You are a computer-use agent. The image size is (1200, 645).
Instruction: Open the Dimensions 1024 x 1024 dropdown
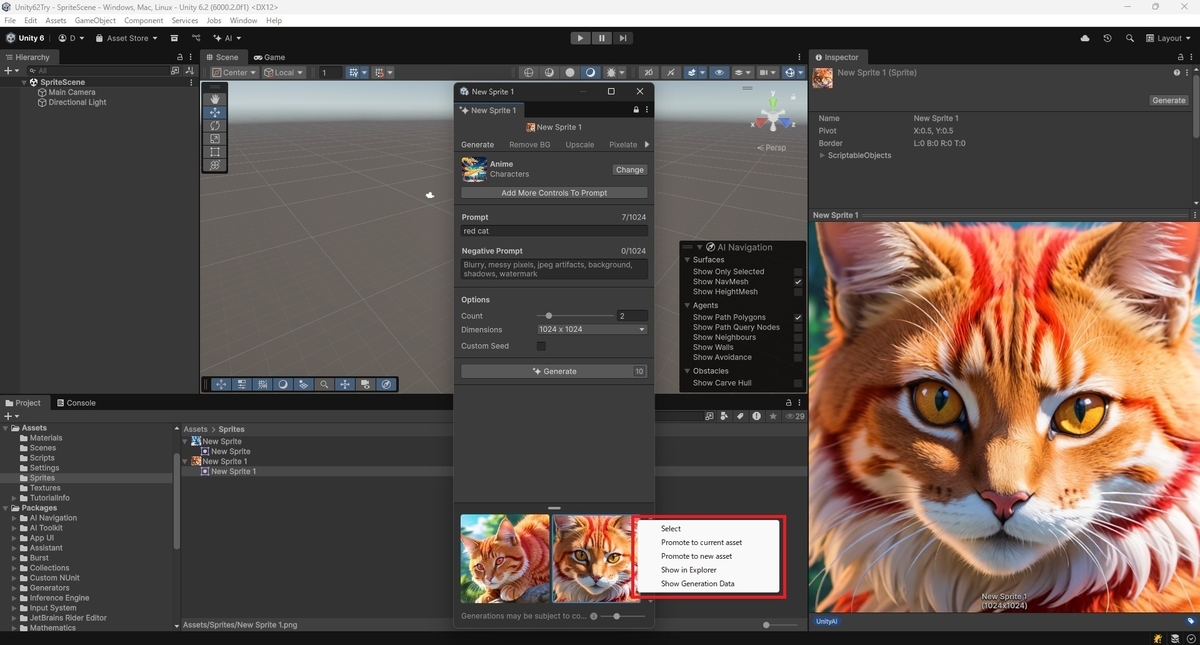(x=592, y=329)
